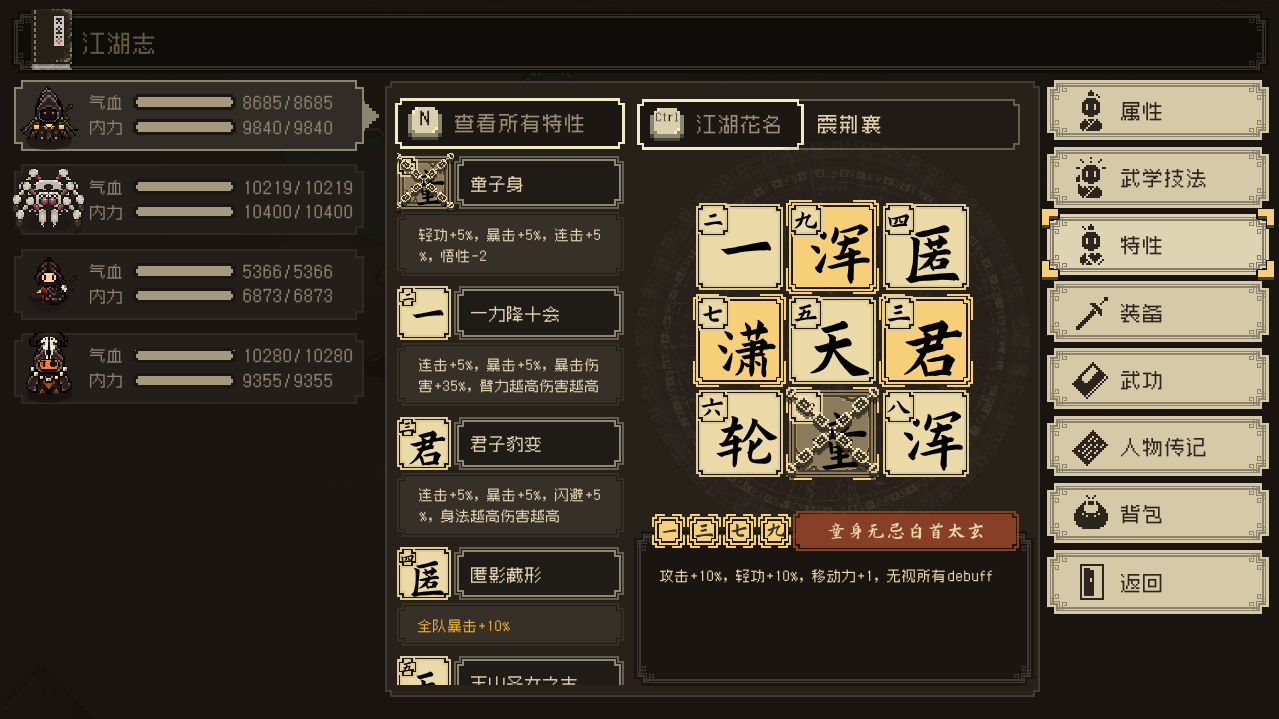Open the 背包 inventory
The height and width of the screenshot is (719, 1279).
pyautogui.click(x=1156, y=515)
